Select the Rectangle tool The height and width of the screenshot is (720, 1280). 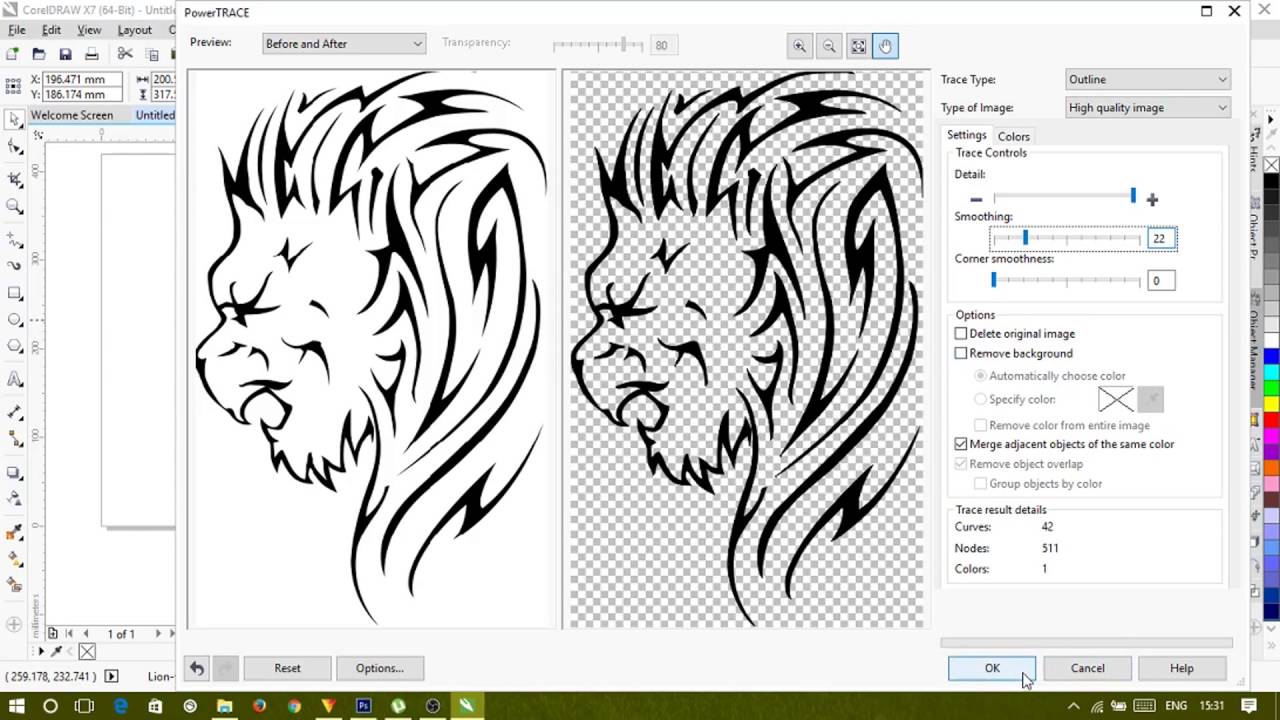14,293
